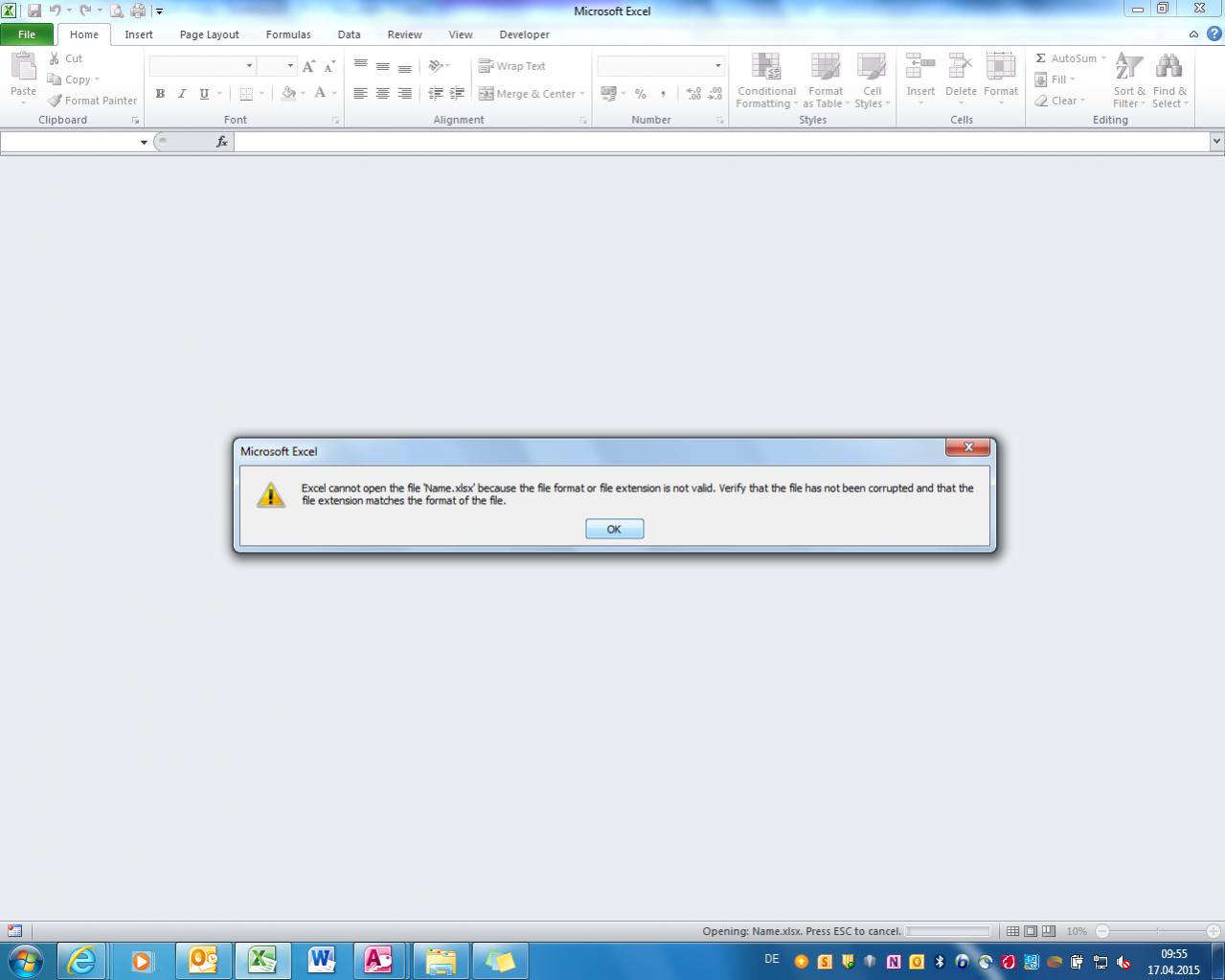The width and height of the screenshot is (1225, 980).
Task: Toggle Bottom Align vertical alignment
Action: (405, 66)
